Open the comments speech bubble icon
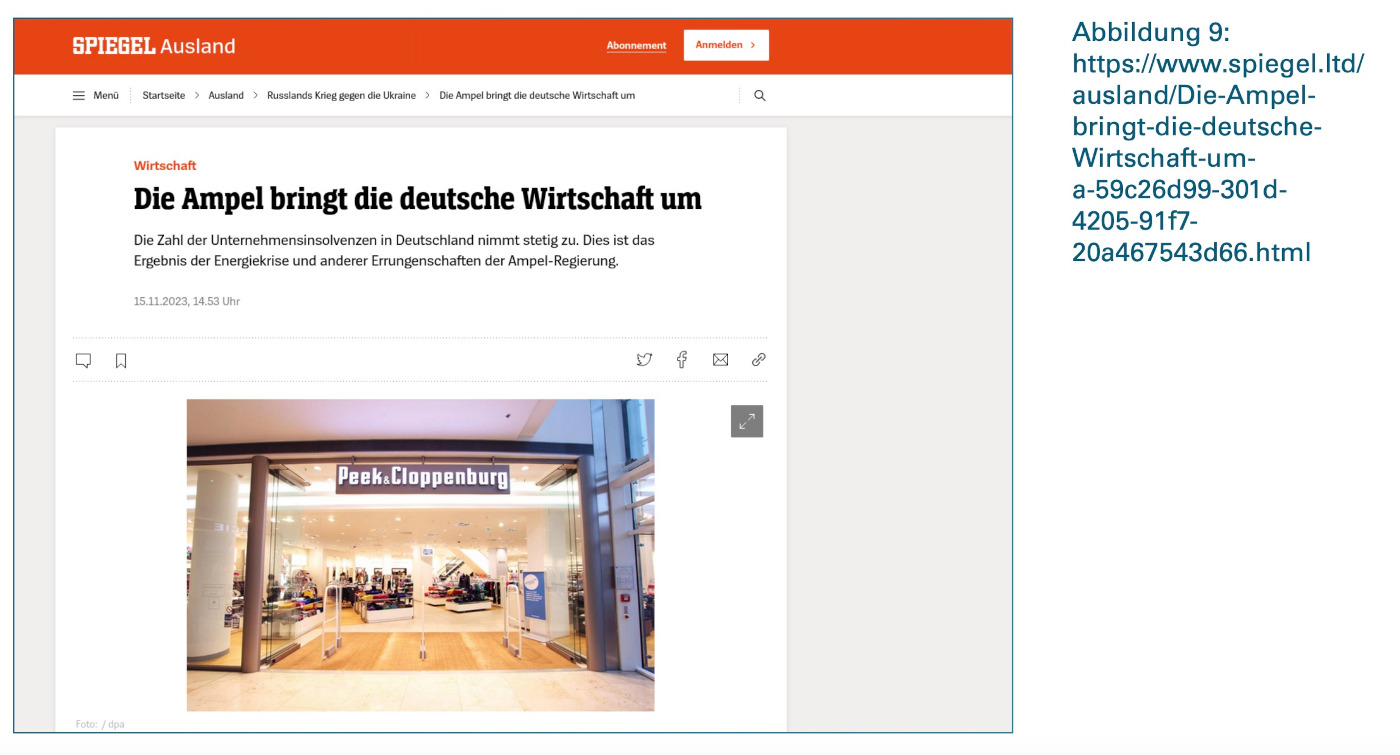This screenshot has height=755, width=1400. [84, 361]
